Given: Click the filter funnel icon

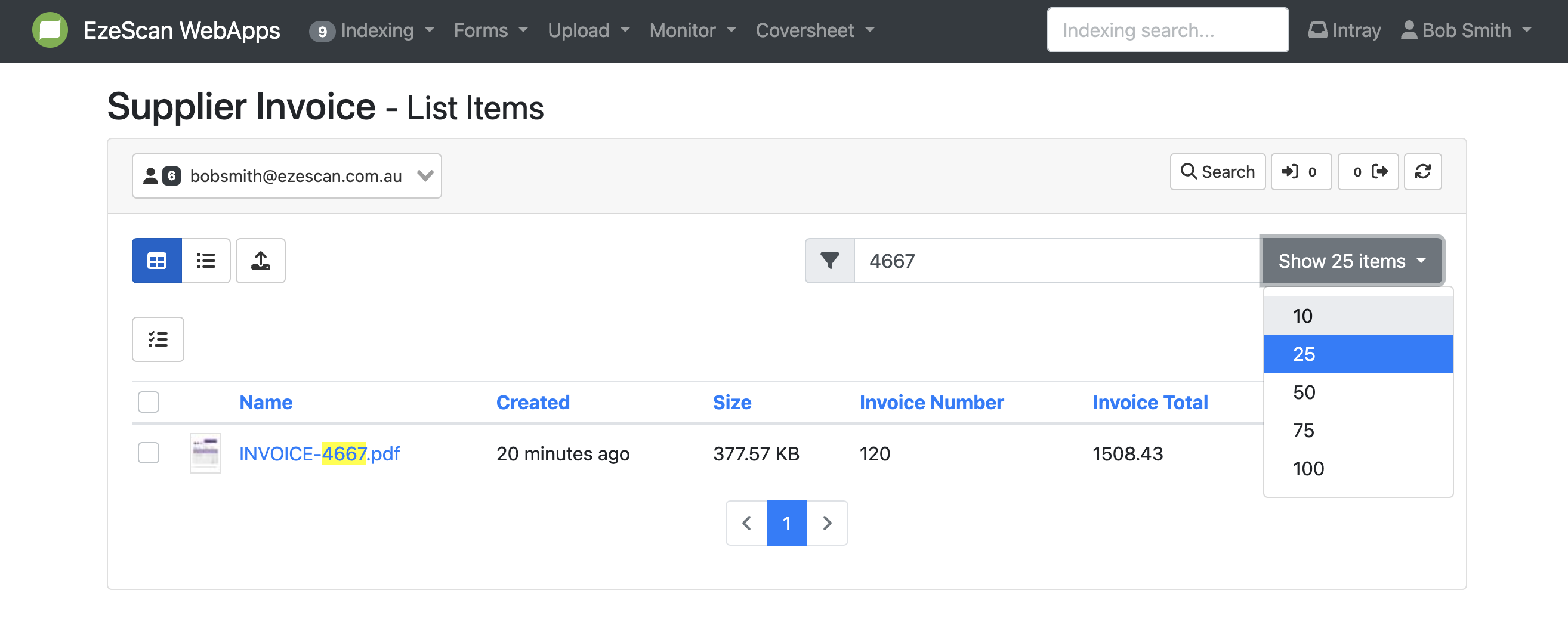Looking at the screenshot, I should click(829, 261).
